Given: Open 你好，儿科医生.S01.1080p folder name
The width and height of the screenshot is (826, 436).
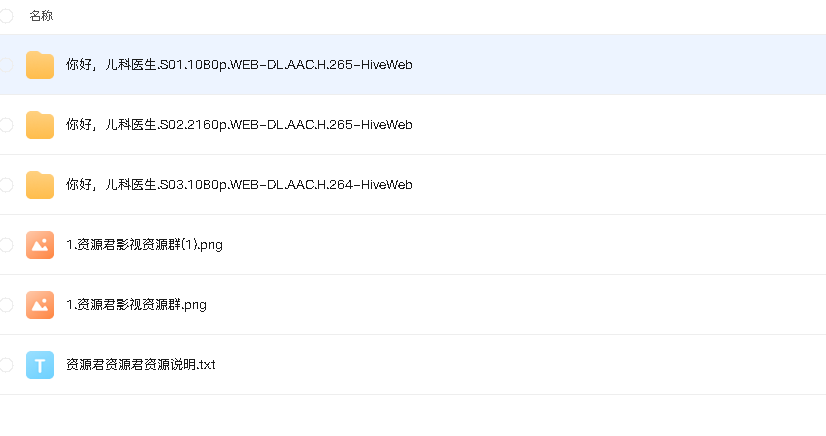Looking at the screenshot, I should click(x=239, y=65).
